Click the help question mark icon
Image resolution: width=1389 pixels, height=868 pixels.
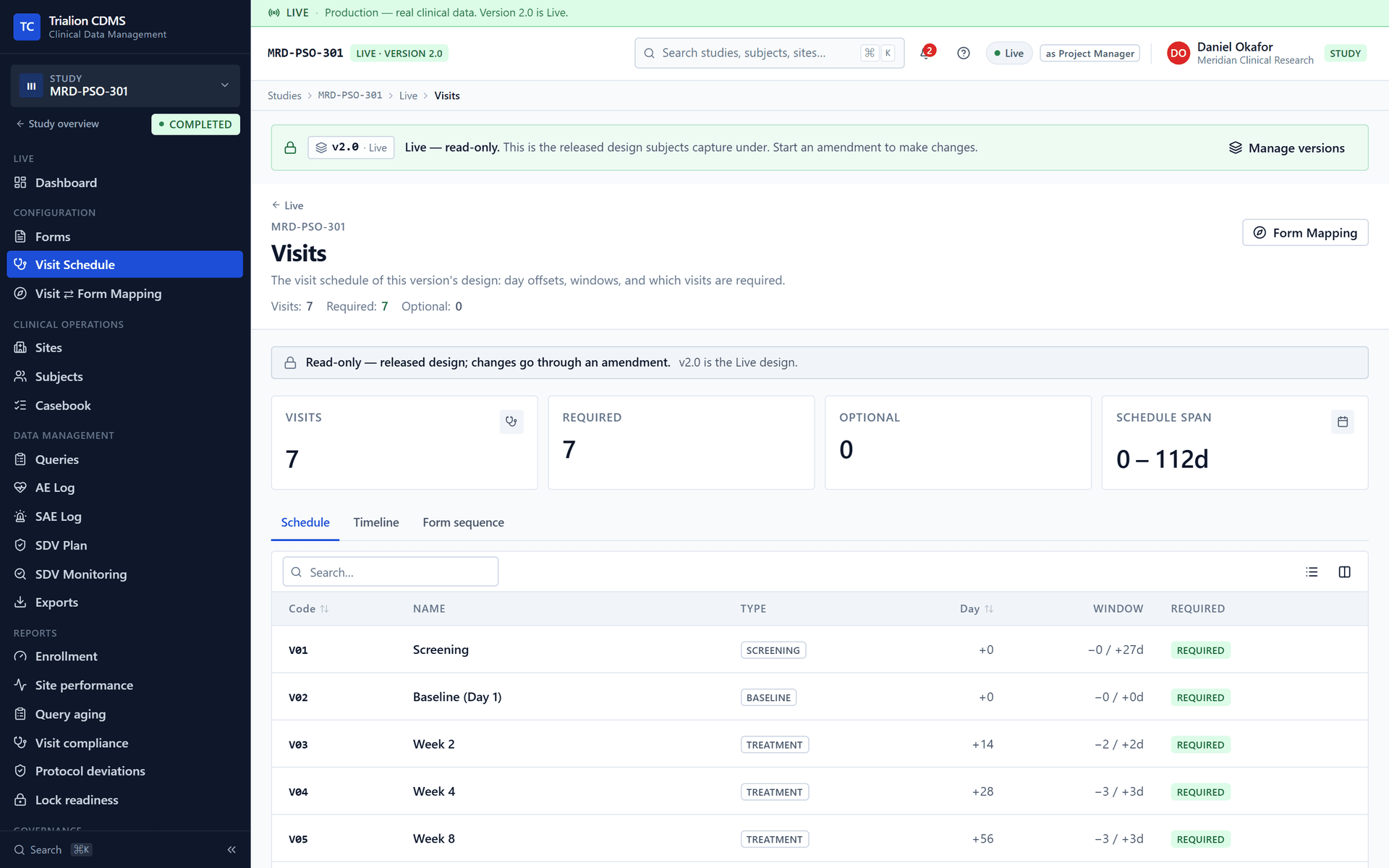click(963, 53)
